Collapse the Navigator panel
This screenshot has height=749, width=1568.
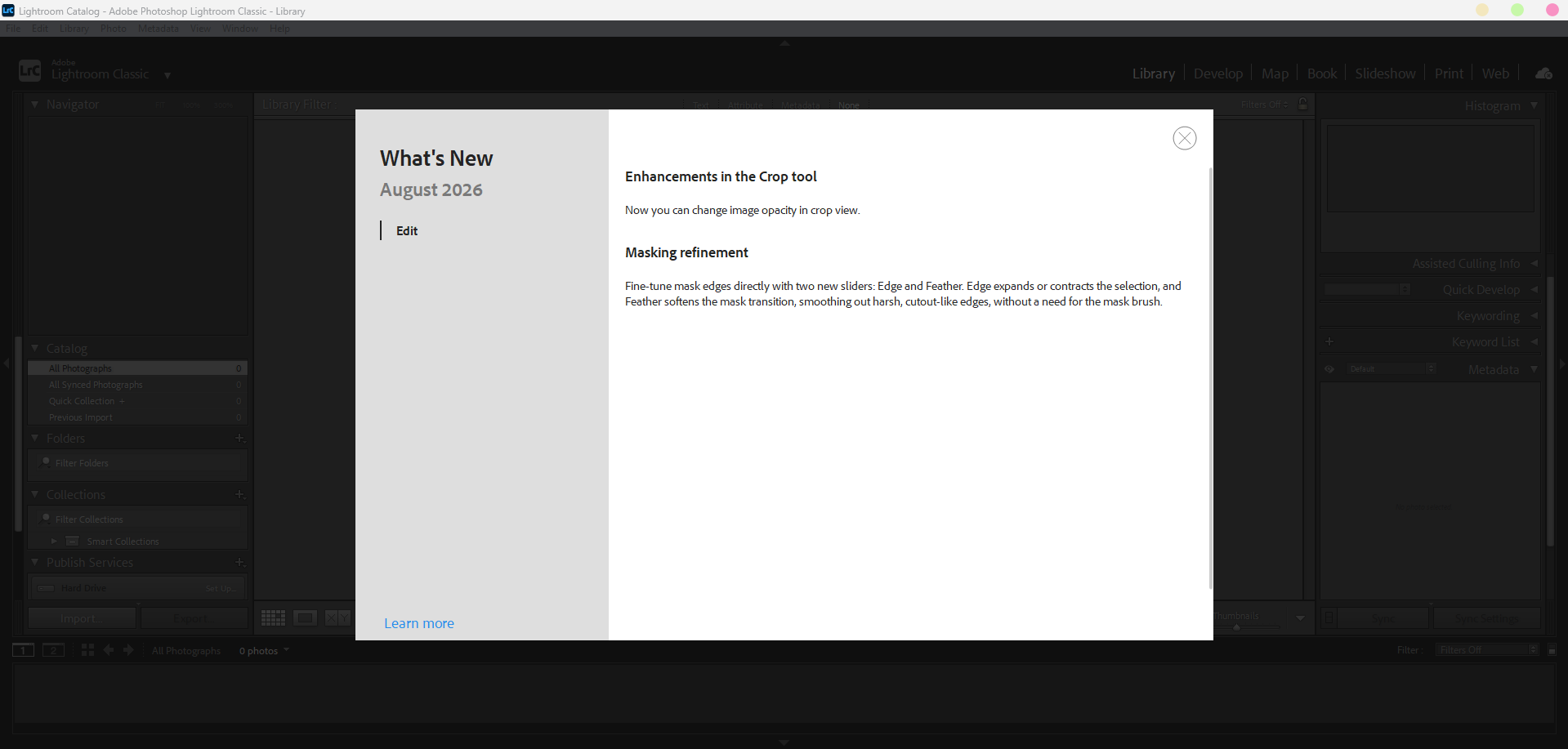[35, 105]
